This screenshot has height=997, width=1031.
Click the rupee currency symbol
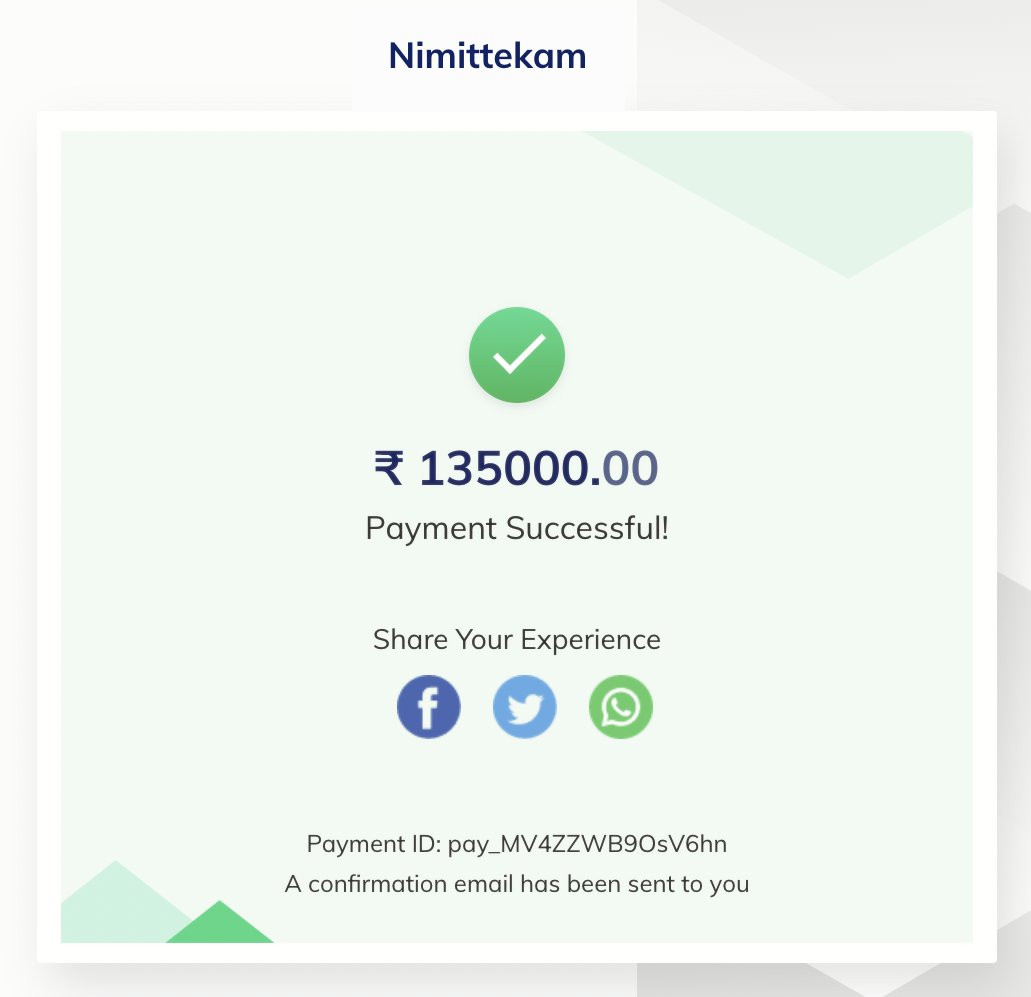pyautogui.click(x=388, y=468)
